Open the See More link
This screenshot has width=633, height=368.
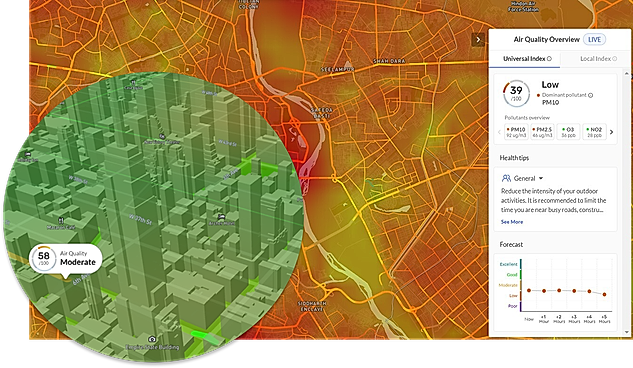512,222
